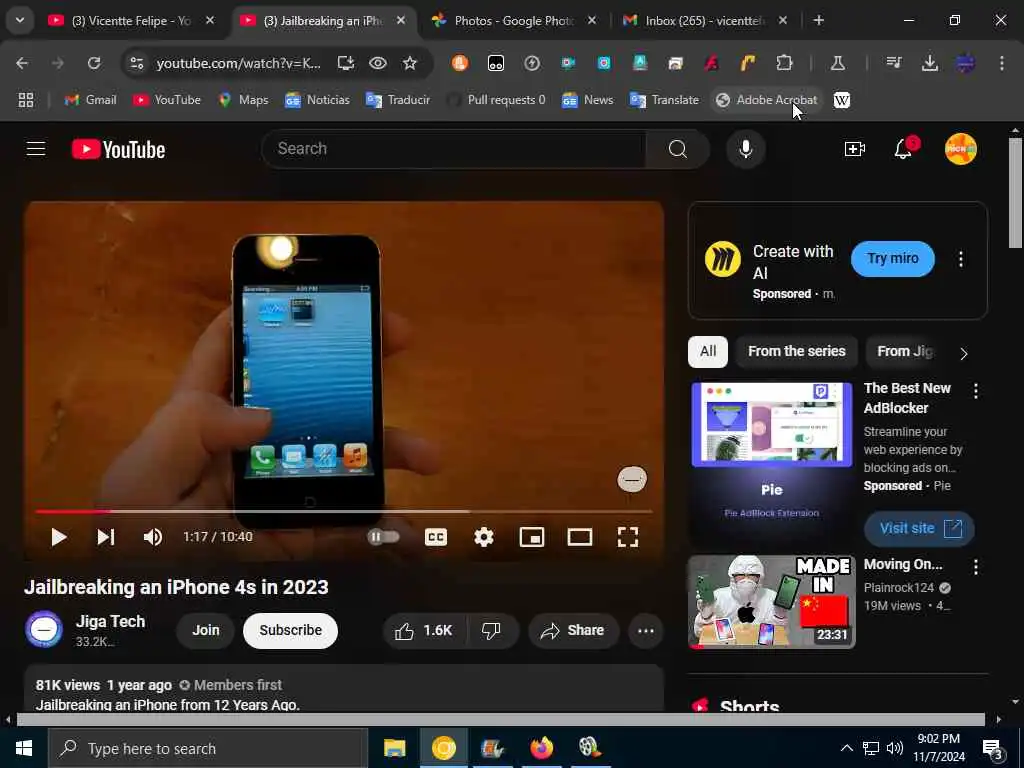Open the YouTube guide hamburger menu
1024x768 pixels.
[x=36, y=149]
